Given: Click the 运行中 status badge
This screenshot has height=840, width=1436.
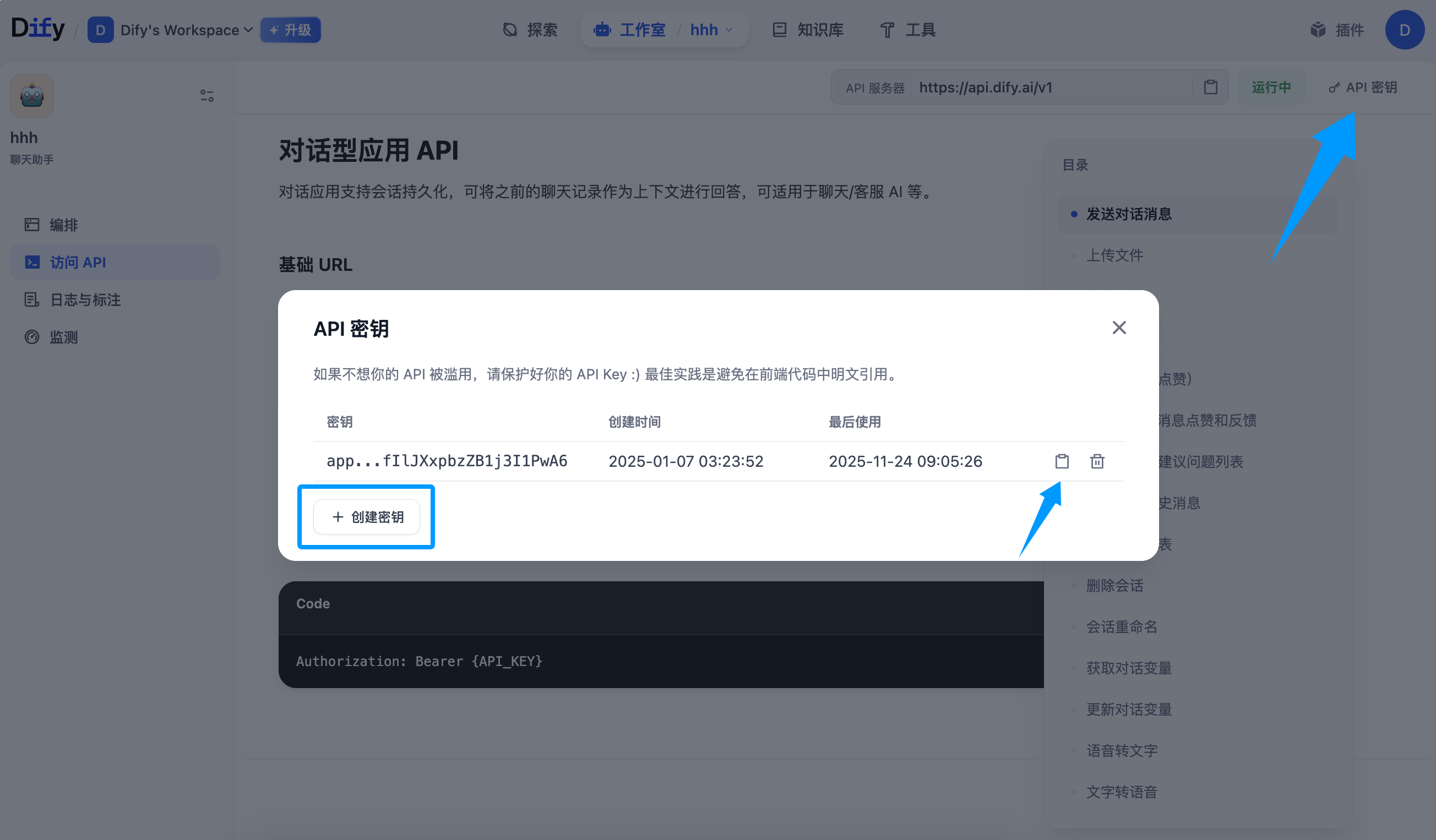Looking at the screenshot, I should point(1271,87).
